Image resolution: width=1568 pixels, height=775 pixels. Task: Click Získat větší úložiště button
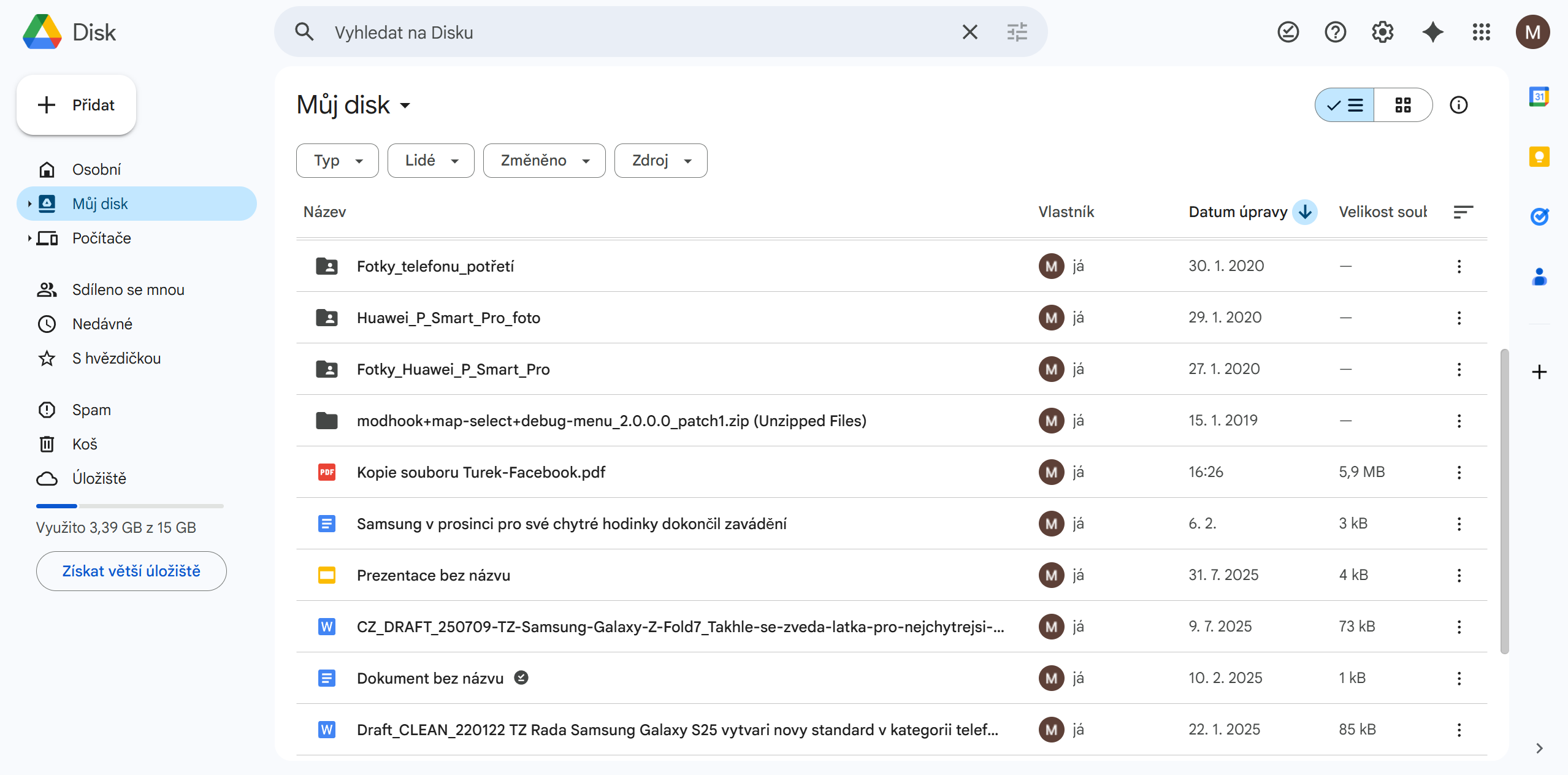pyautogui.click(x=131, y=571)
